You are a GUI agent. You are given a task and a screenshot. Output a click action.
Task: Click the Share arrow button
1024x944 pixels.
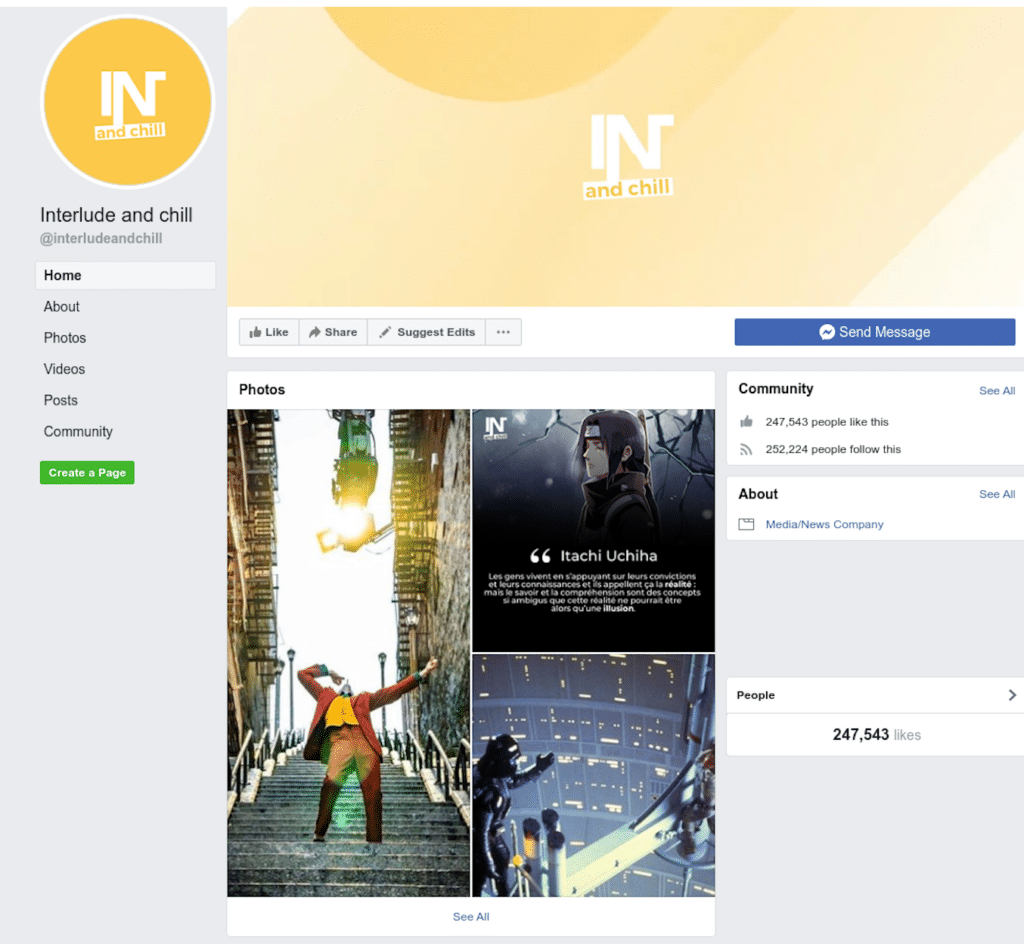(x=333, y=332)
